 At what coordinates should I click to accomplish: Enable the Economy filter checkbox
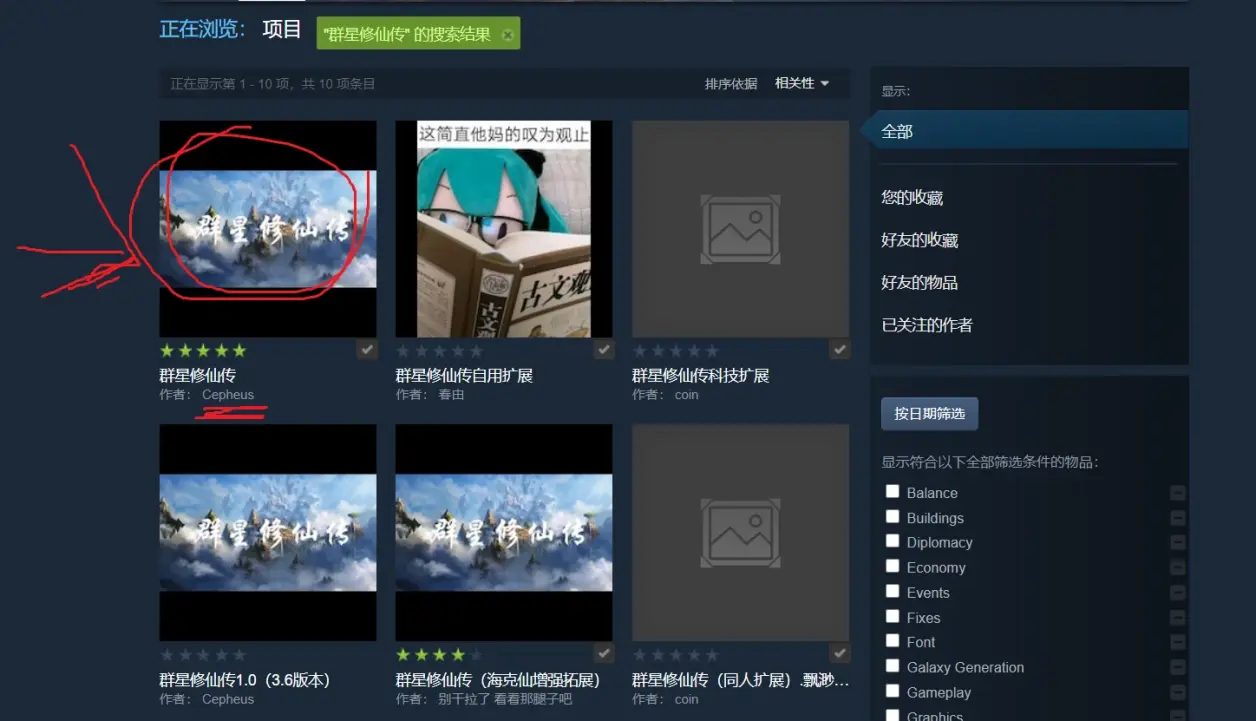pos(892,566)
